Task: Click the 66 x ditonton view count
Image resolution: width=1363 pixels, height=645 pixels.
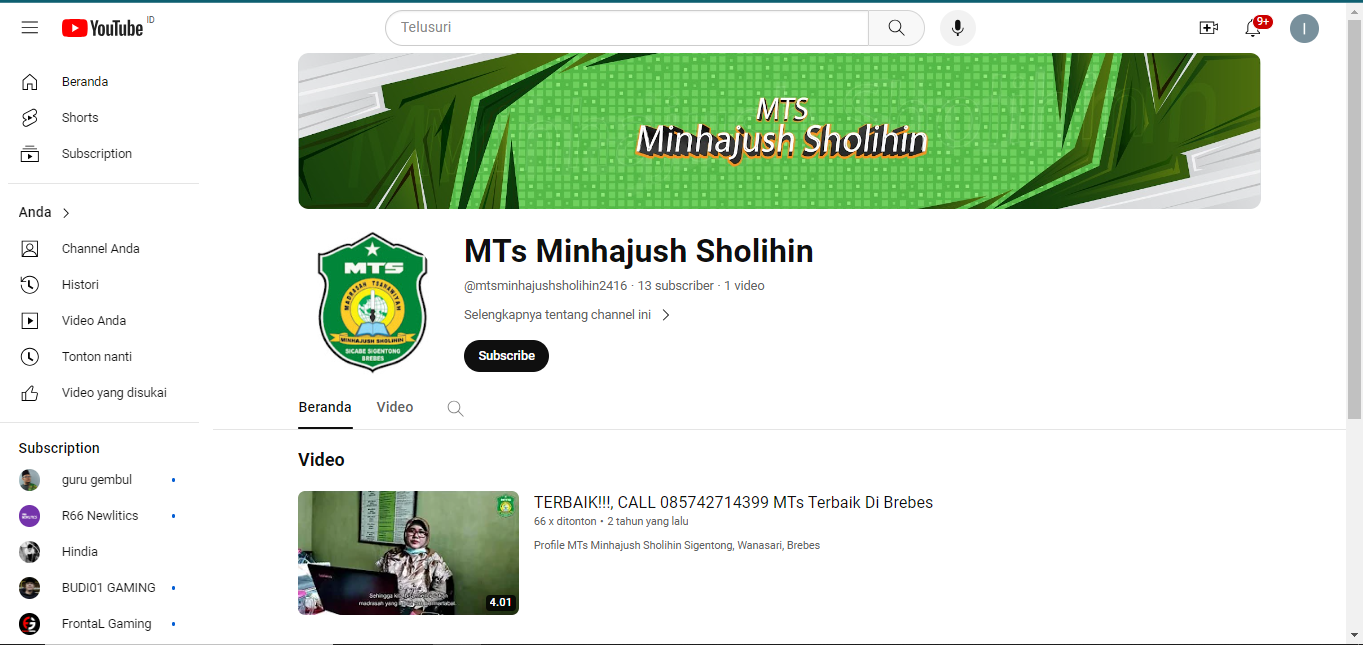Action: (565, 522)
